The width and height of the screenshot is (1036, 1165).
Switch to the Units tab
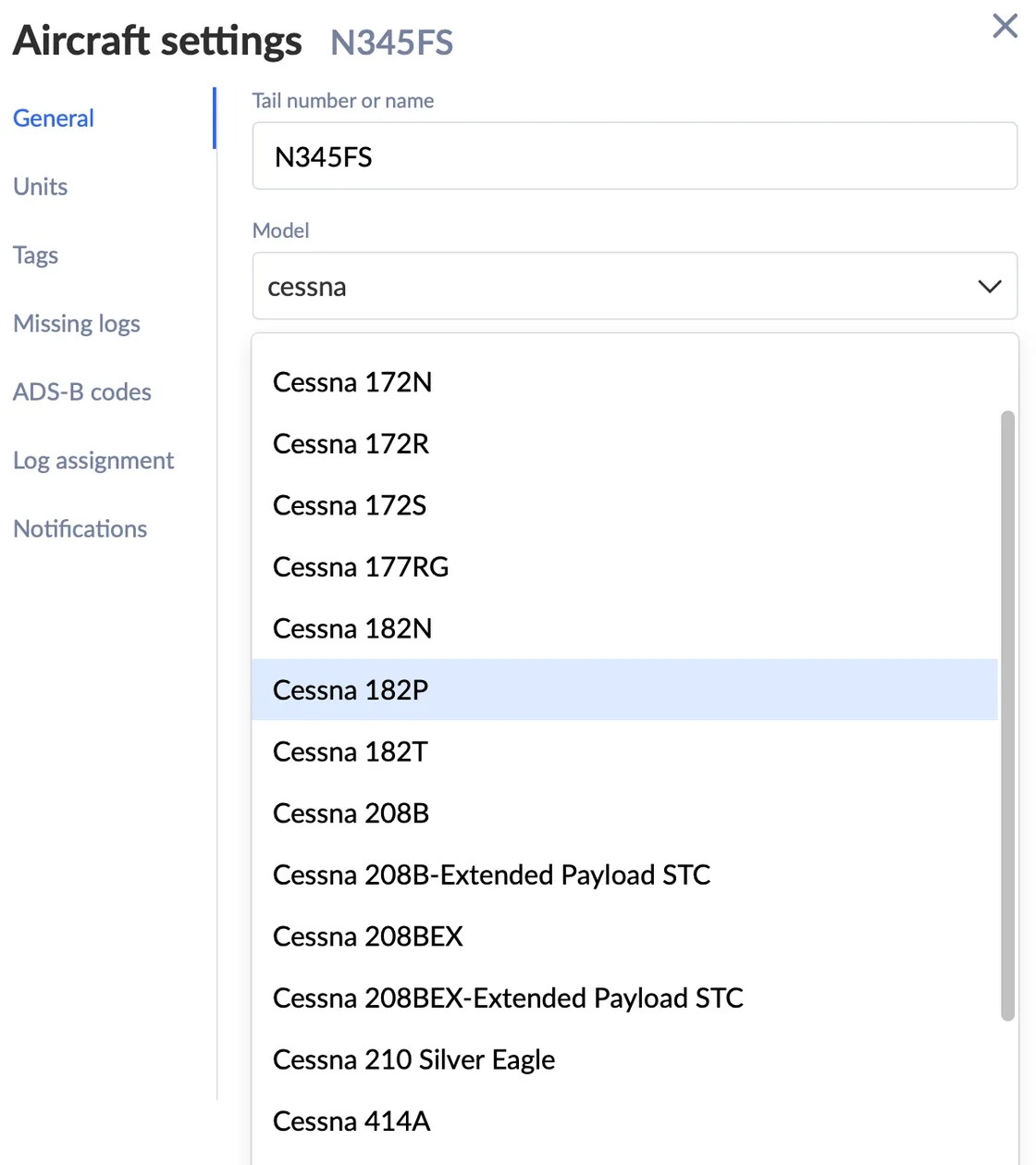click(41, 187)
